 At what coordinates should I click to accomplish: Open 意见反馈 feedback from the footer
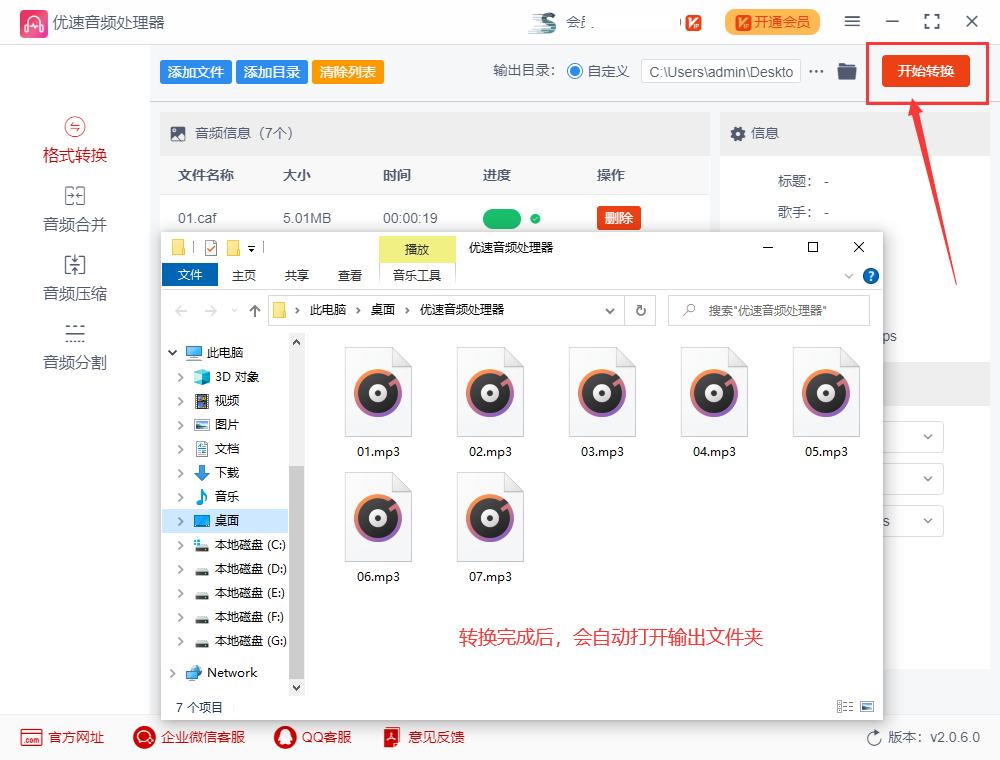point(421,737)
